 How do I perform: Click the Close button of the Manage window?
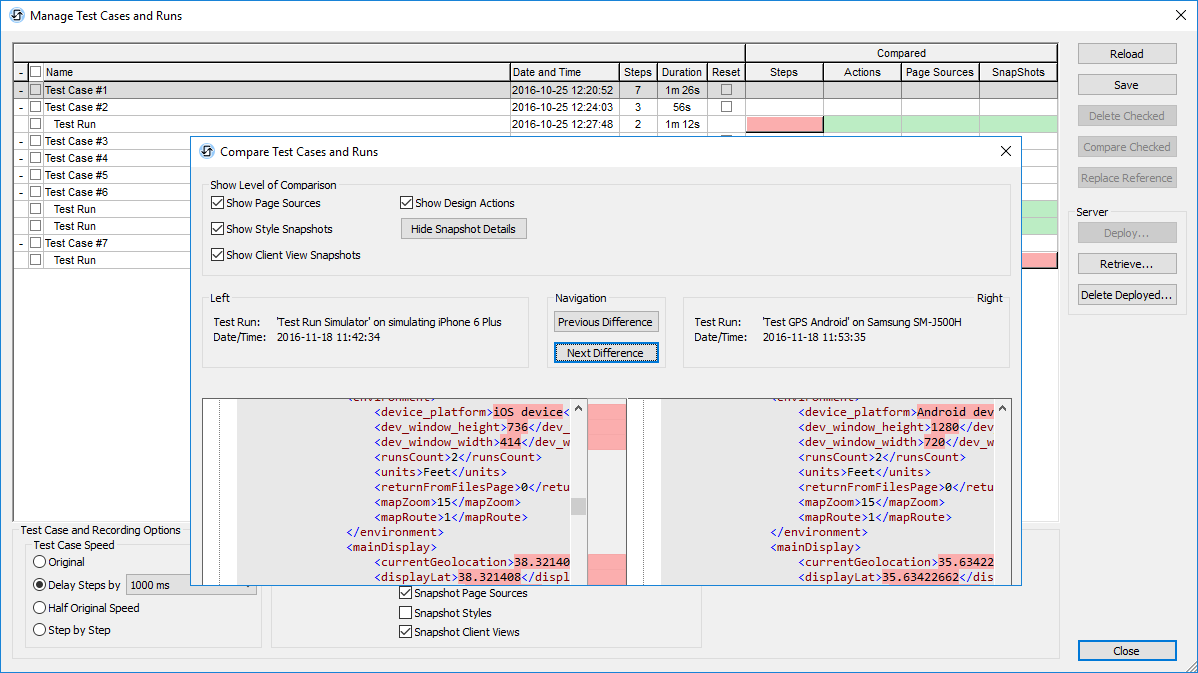click(x=1127, y=651)
